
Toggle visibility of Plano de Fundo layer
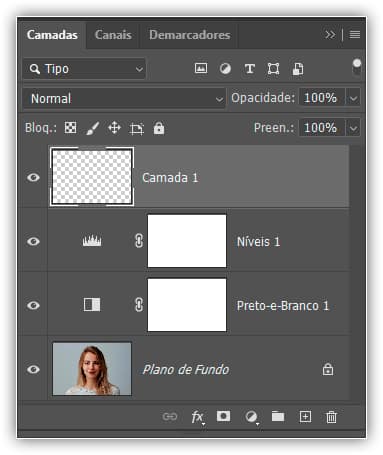point(33,369)
